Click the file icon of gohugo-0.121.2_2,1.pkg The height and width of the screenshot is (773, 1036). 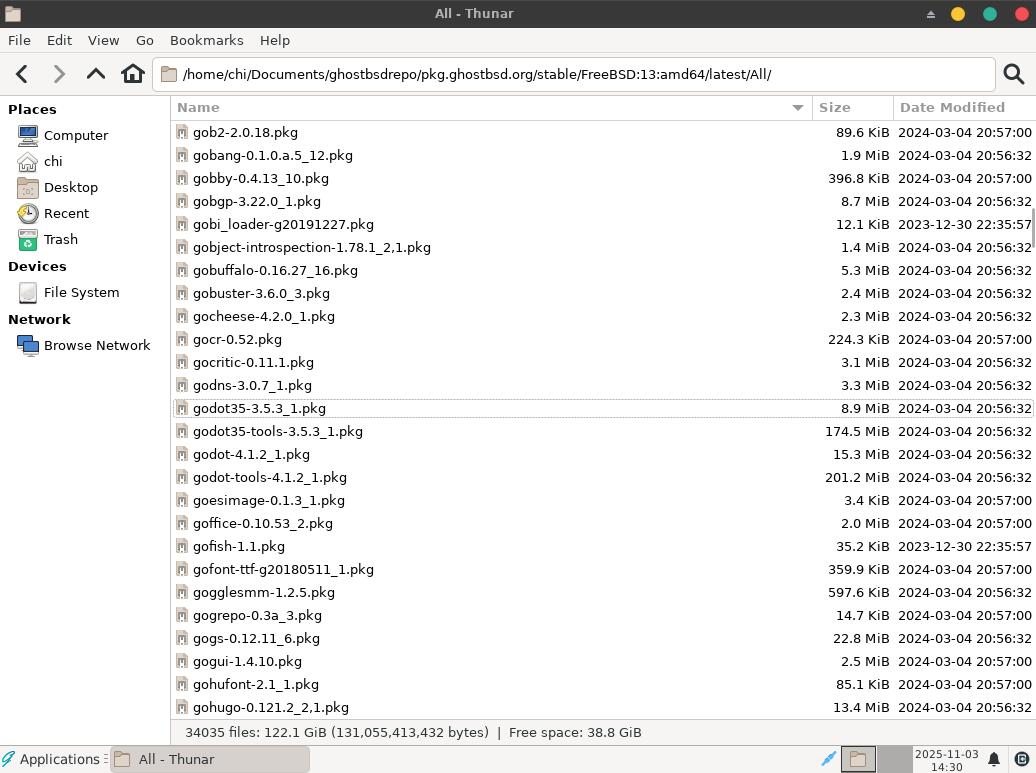tap(182, 708)
